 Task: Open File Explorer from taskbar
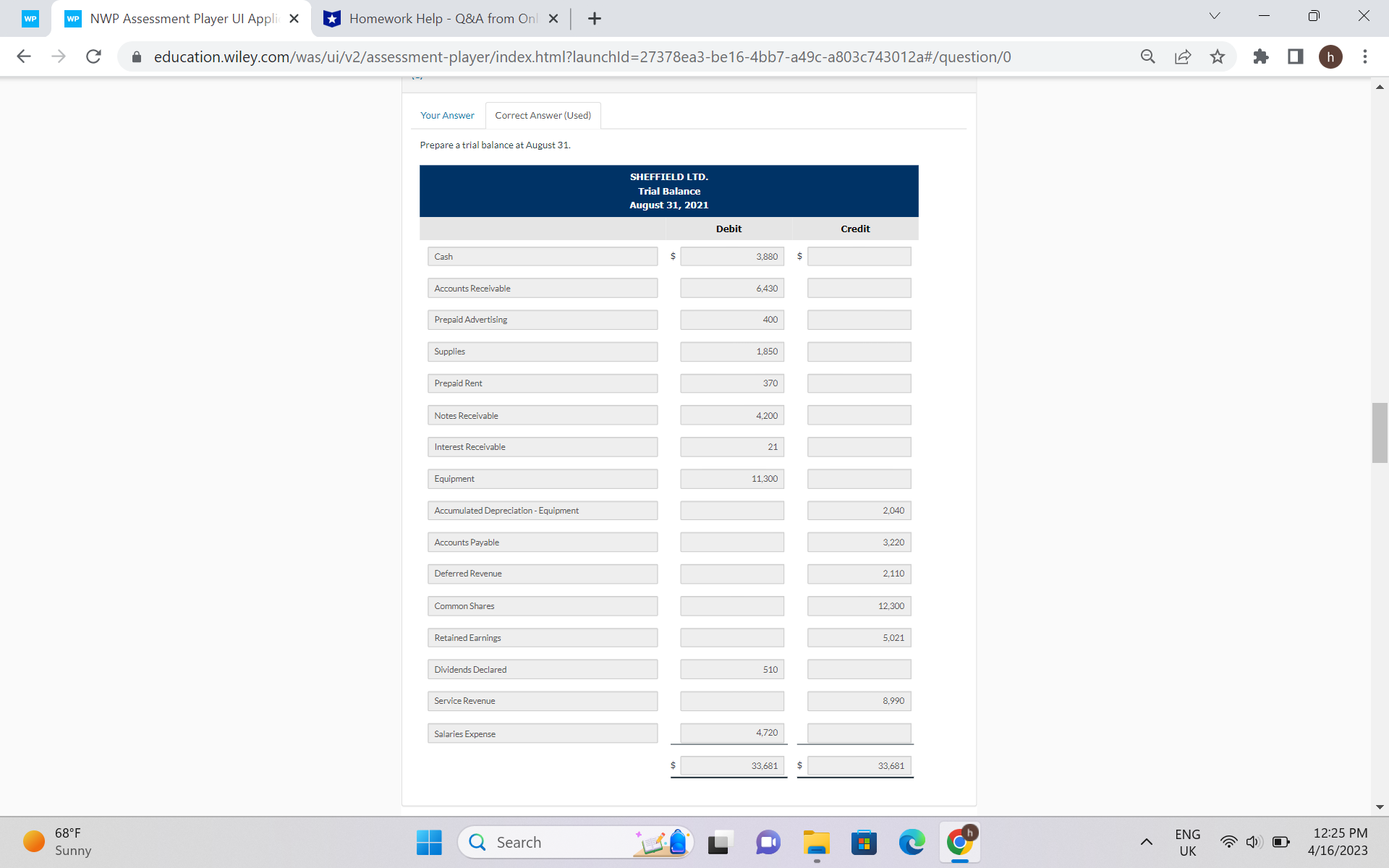(816, 843)
